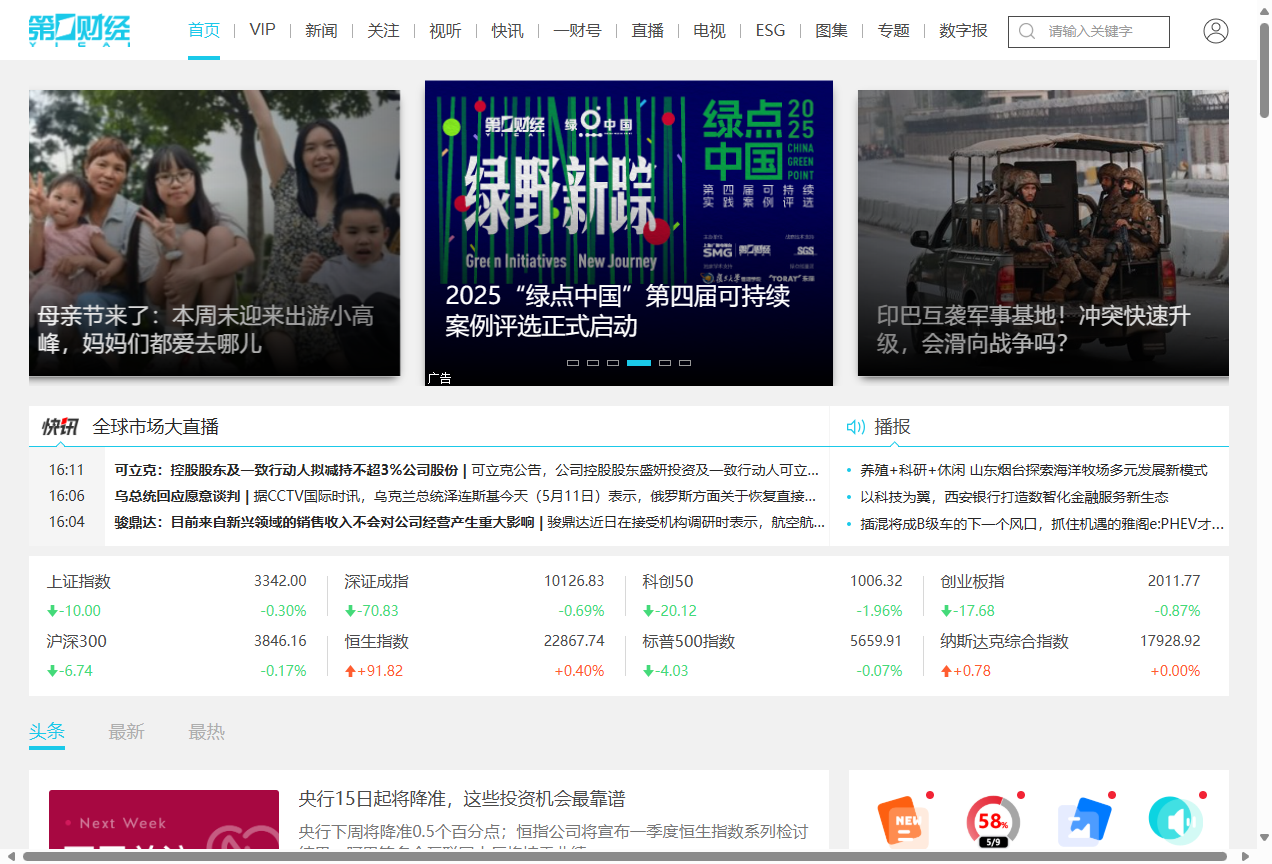Click the teal audio speaker icon at bottom right
Image resolution: width=1272 pixels, height=864 pixels.
pos(1176,821)
